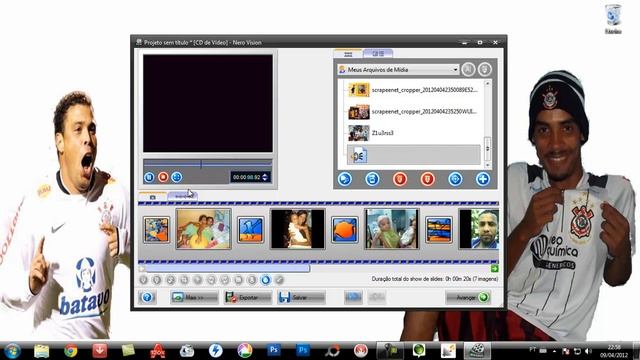The width and height of the screenshot is (640, 360).
Task: Expand options with the Mais >> button
Action: 194,298
